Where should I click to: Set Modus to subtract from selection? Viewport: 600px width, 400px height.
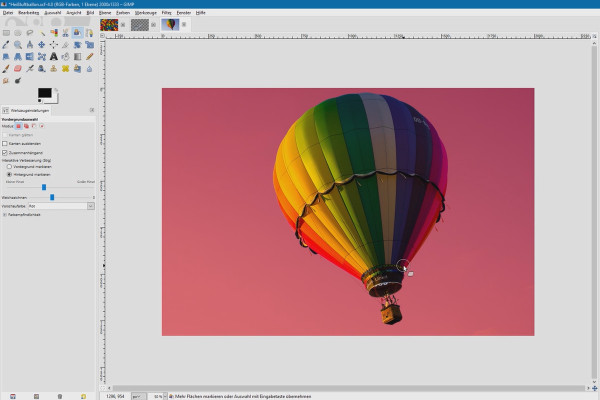[34, 126]
